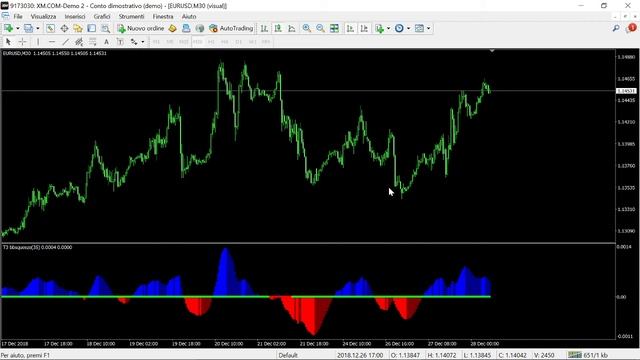The image size is (640, 360).
Task: Select the Crosshair tool
Action: tap(22, 42)
